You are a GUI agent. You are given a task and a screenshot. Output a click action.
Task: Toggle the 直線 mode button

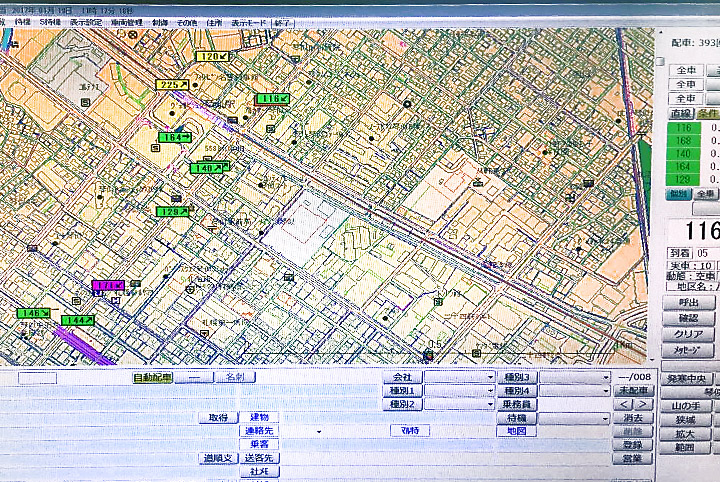[682, 114]
